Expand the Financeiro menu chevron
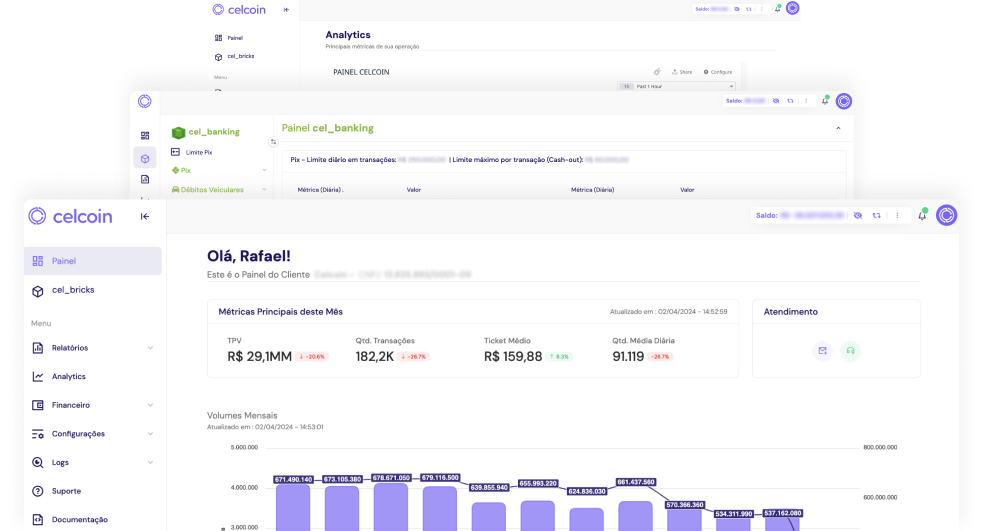 coord(150,405)
